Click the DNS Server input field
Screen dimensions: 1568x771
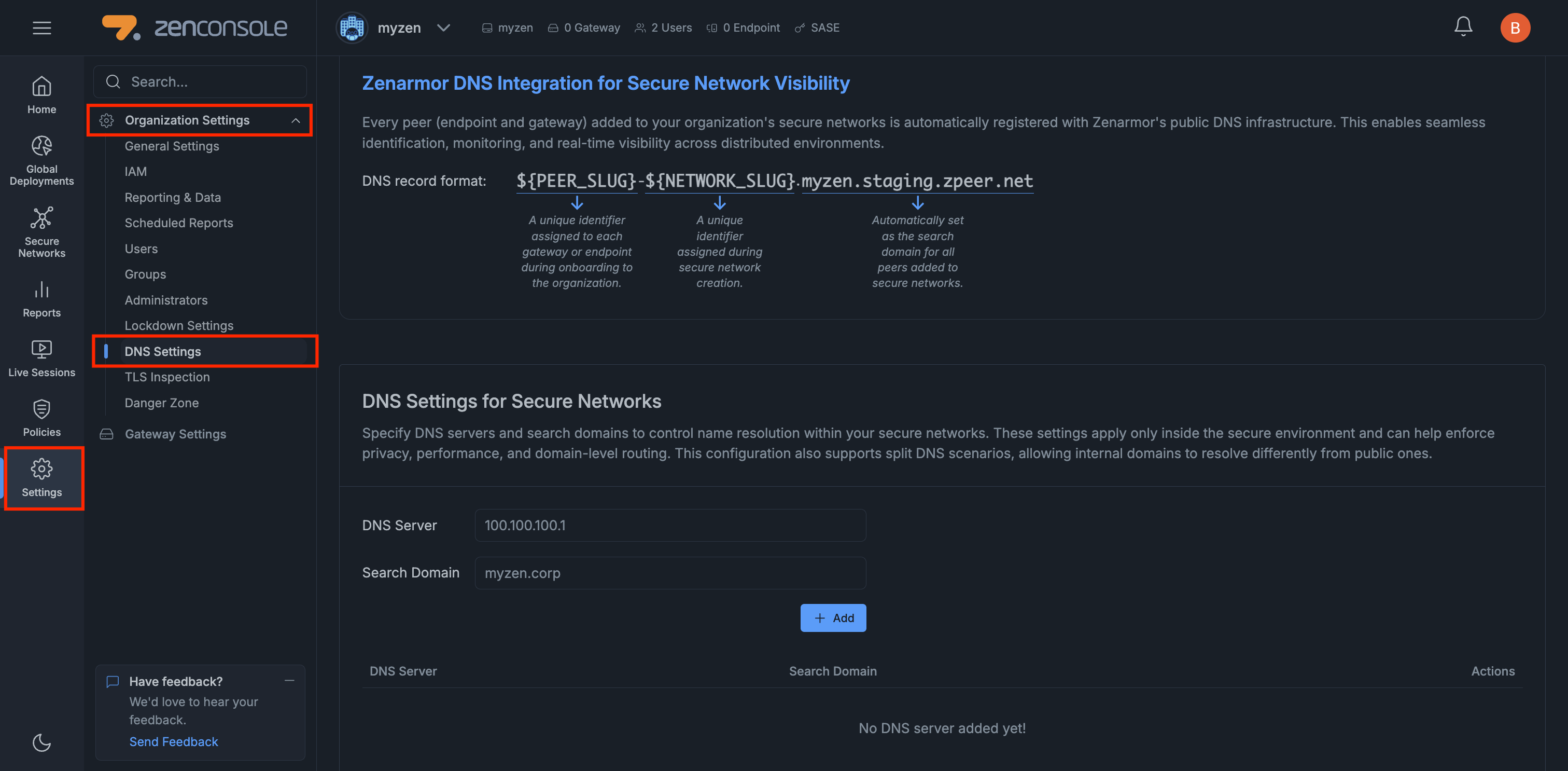pyautogui.click(x=669, y=525)
